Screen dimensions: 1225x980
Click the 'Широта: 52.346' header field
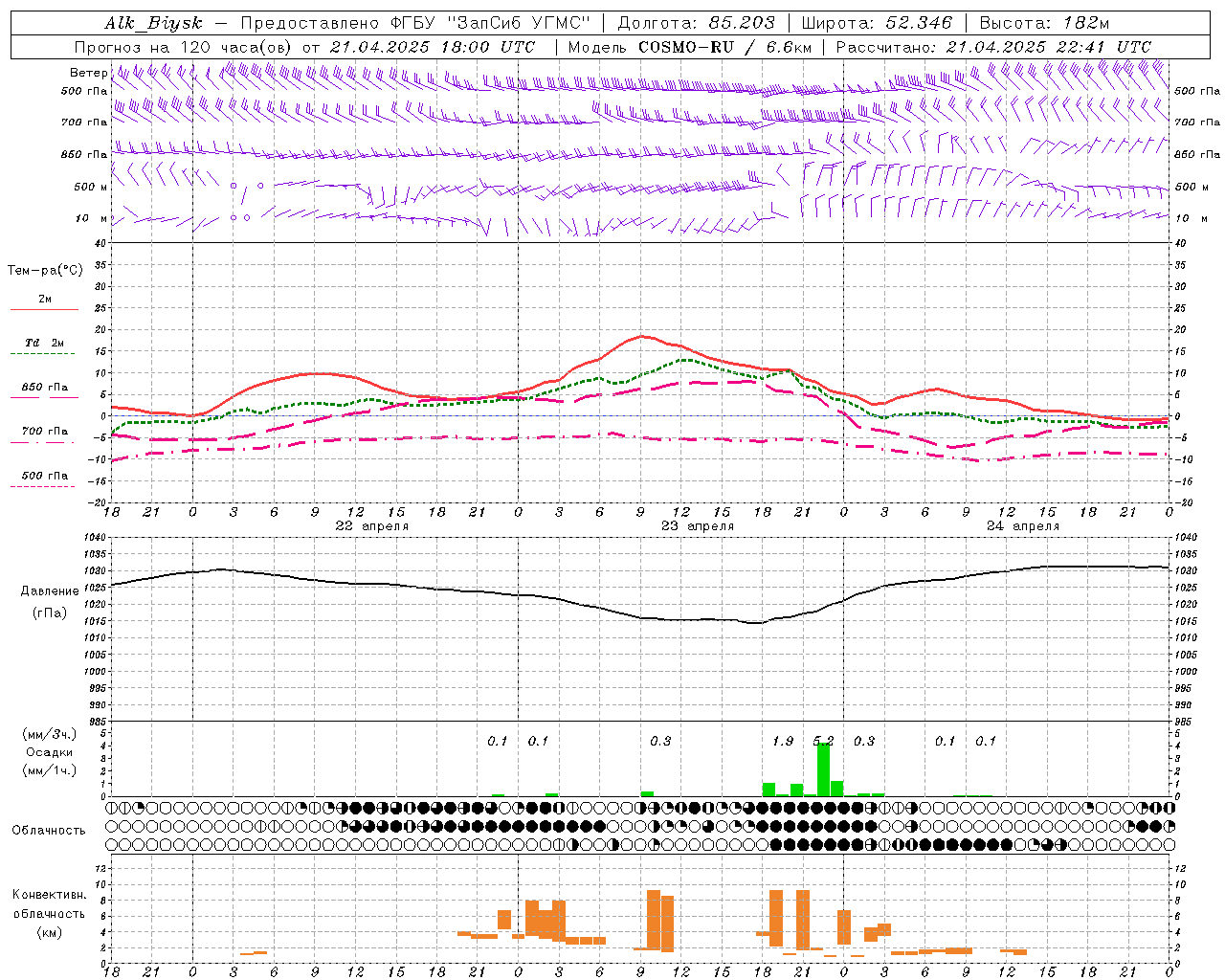(x=876, y=23)
